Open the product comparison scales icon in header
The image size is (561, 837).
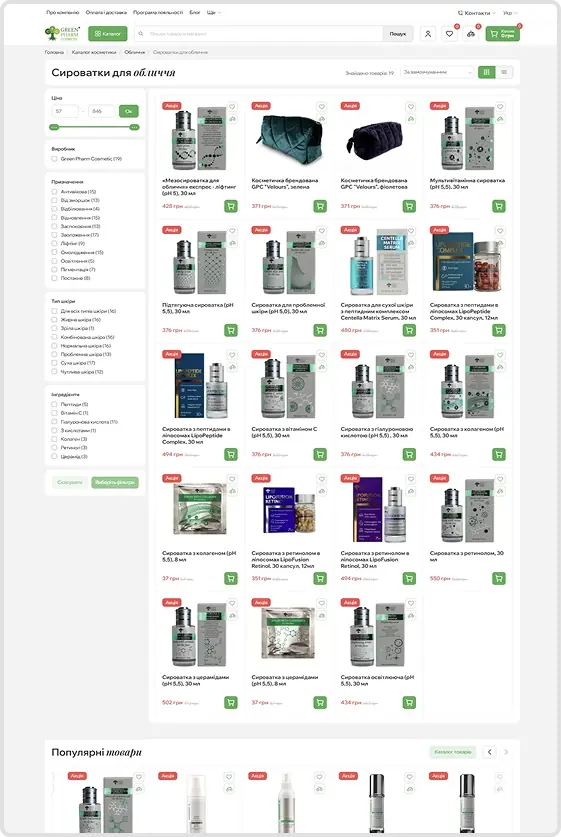pos(471,34)
